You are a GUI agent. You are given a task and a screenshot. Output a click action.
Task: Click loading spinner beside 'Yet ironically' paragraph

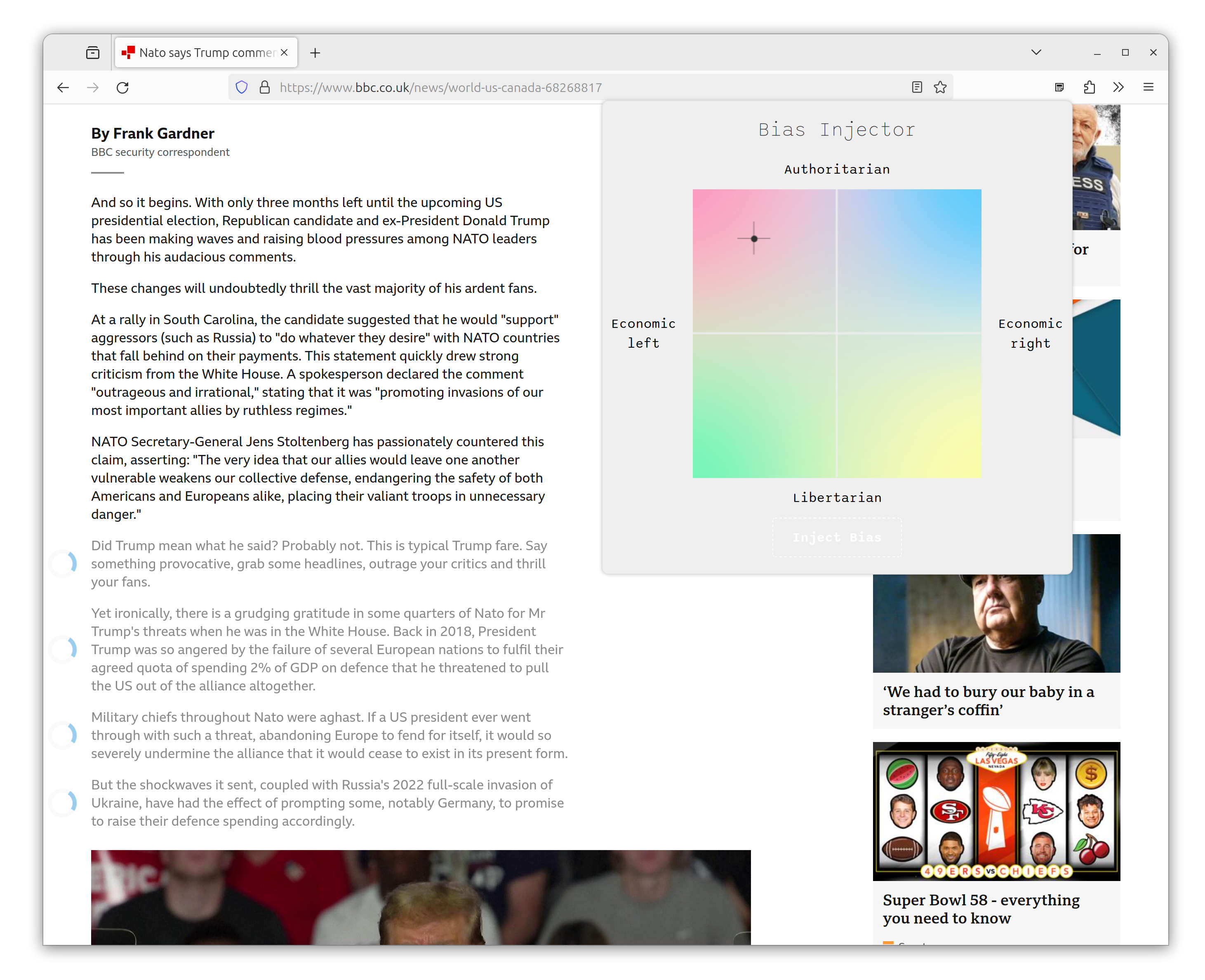(63, 649)
